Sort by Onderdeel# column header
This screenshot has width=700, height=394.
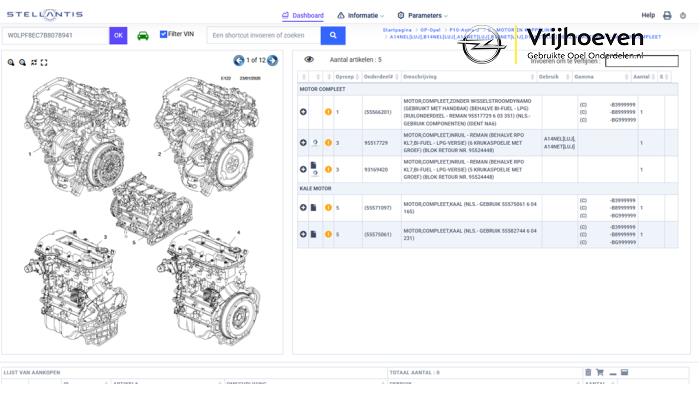(381, 77)
